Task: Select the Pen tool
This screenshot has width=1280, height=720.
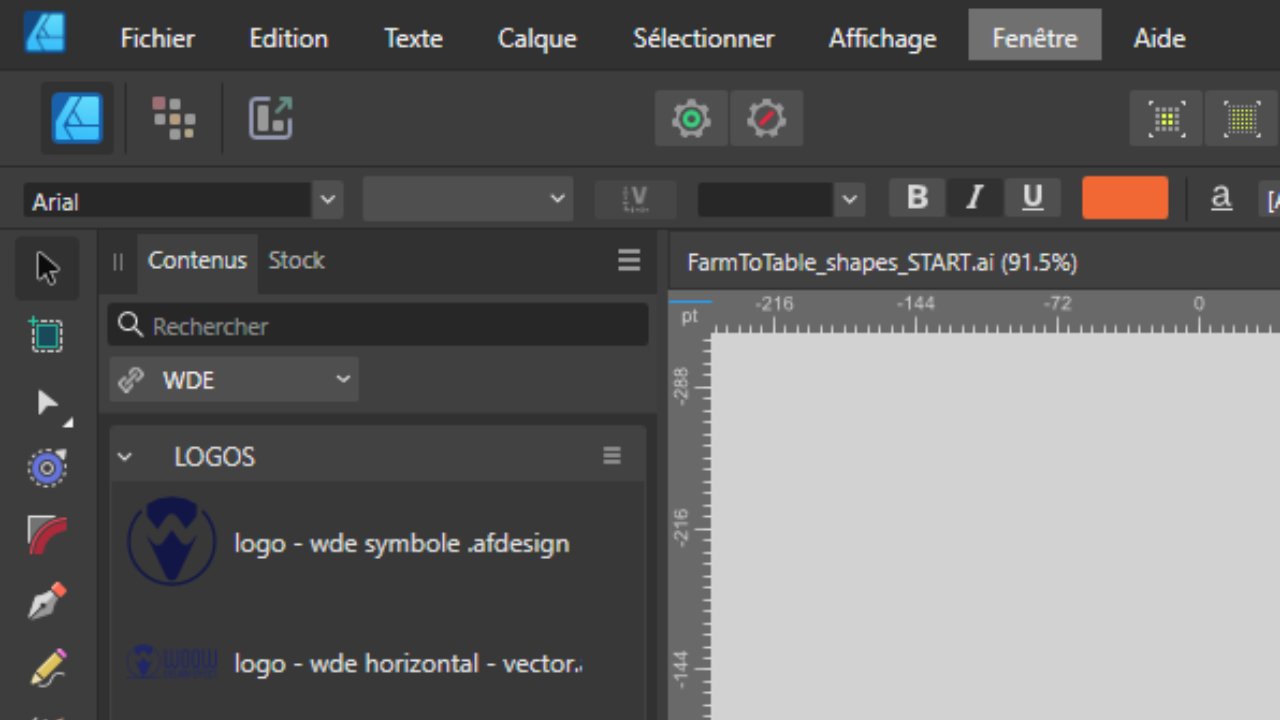Action: tap(47, 601)
